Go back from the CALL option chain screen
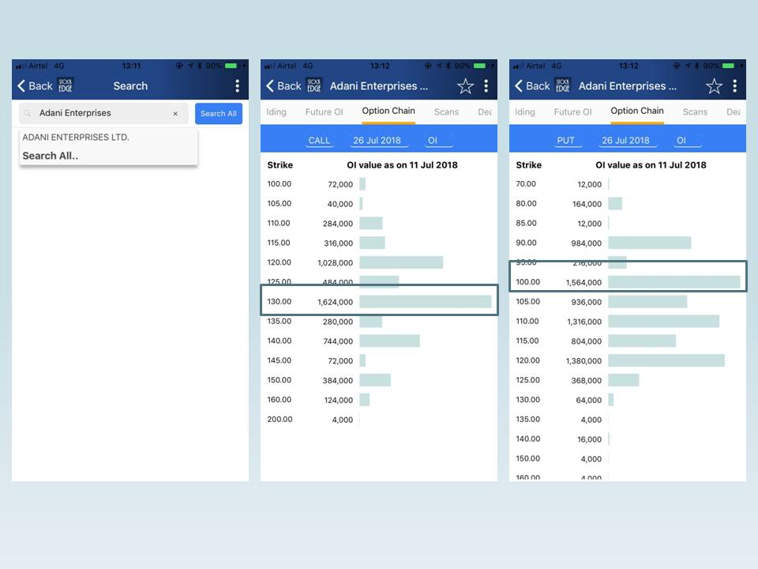This screenshot has height=569, width=758. pyautogui.click(x=284, y=86)
